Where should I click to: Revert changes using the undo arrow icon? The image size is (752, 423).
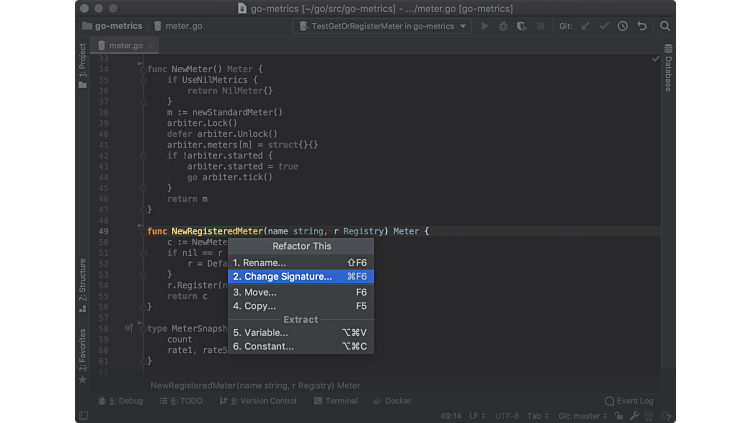click(x=642, y=26)
